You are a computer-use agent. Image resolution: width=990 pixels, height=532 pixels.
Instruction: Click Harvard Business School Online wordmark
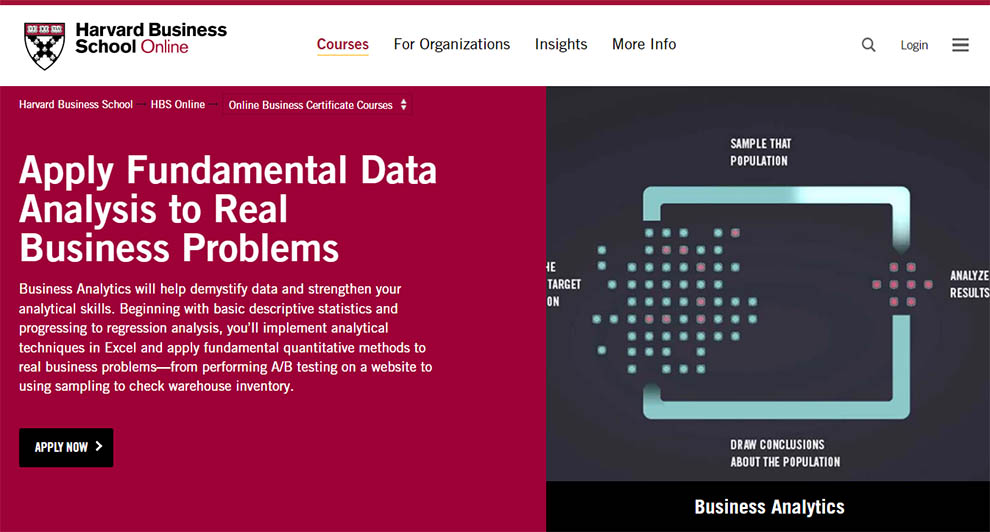click(x=151, y=38)
